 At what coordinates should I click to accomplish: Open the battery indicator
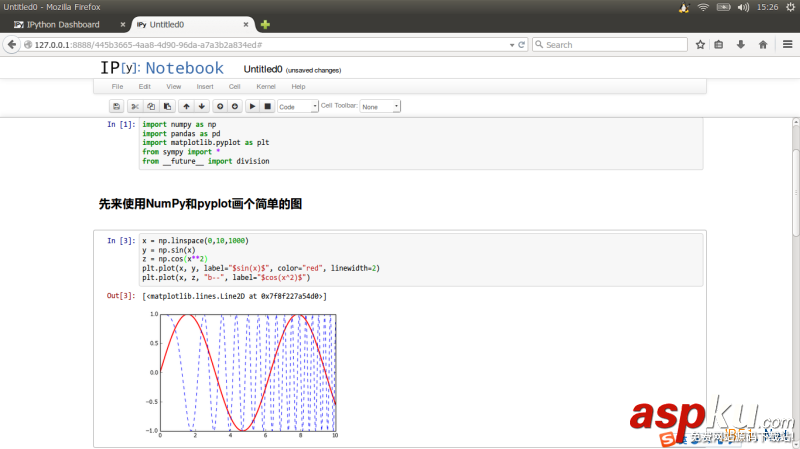point(723,7)
